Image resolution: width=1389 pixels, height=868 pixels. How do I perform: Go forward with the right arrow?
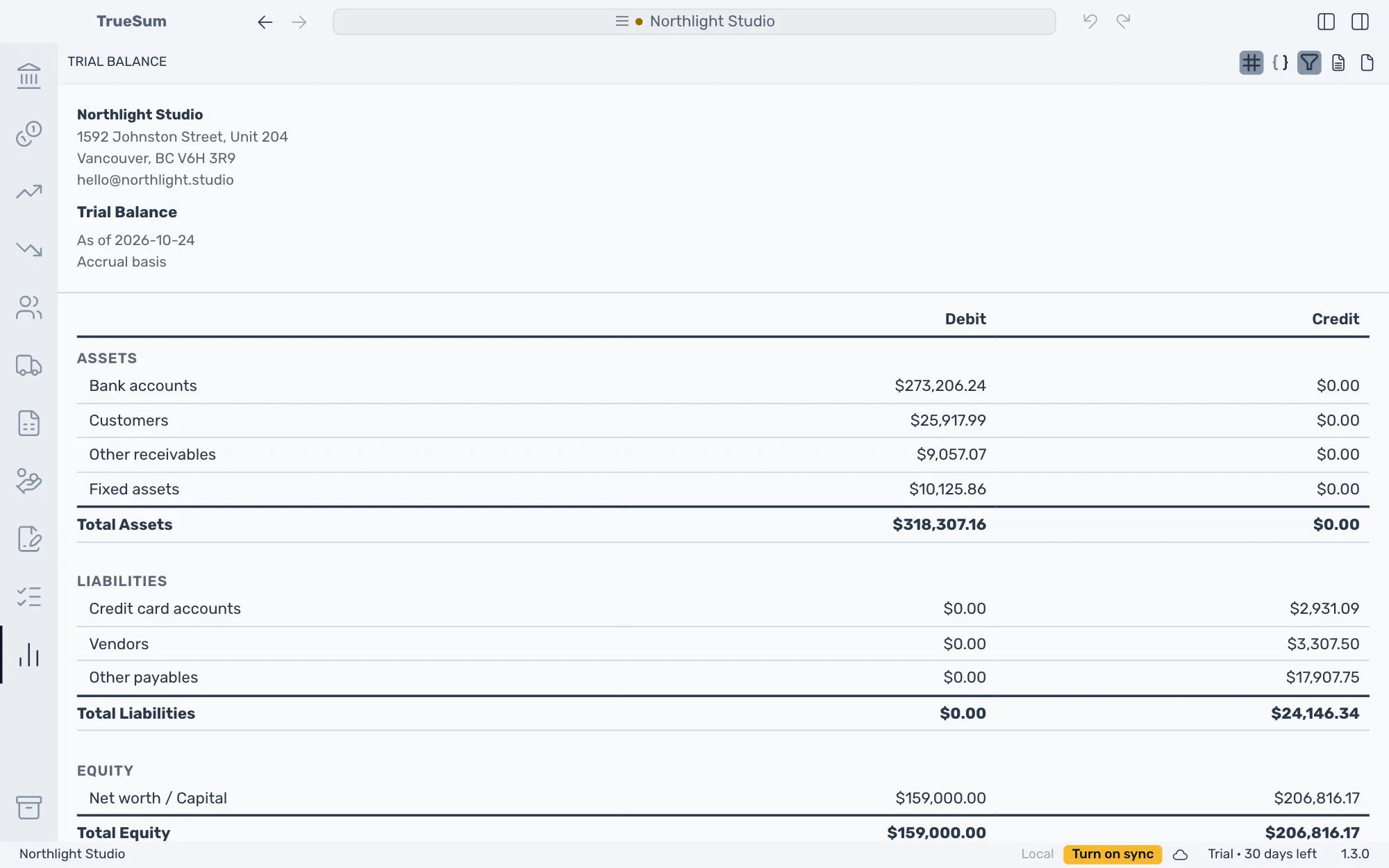click(x=299, y=22)
